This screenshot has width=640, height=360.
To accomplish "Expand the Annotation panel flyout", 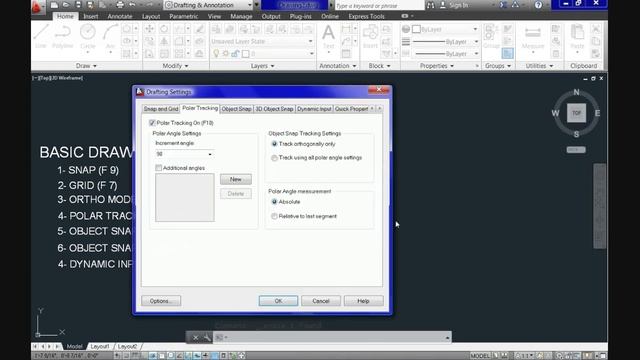I will tap(338, 66).
